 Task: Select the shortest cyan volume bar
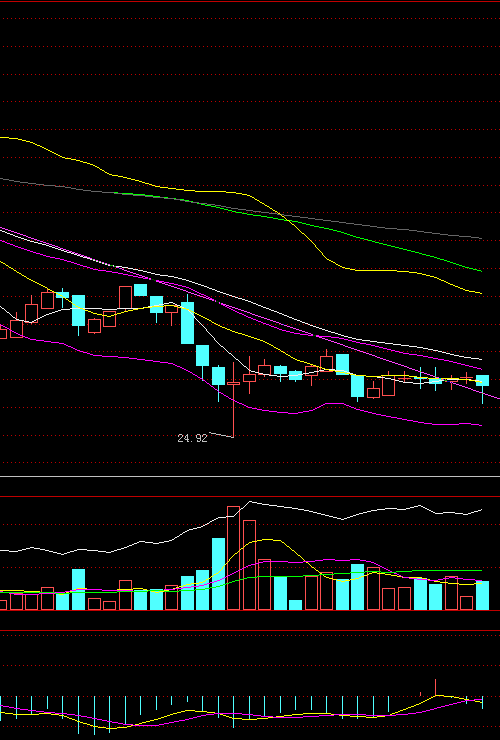click(x=295, y=605)
